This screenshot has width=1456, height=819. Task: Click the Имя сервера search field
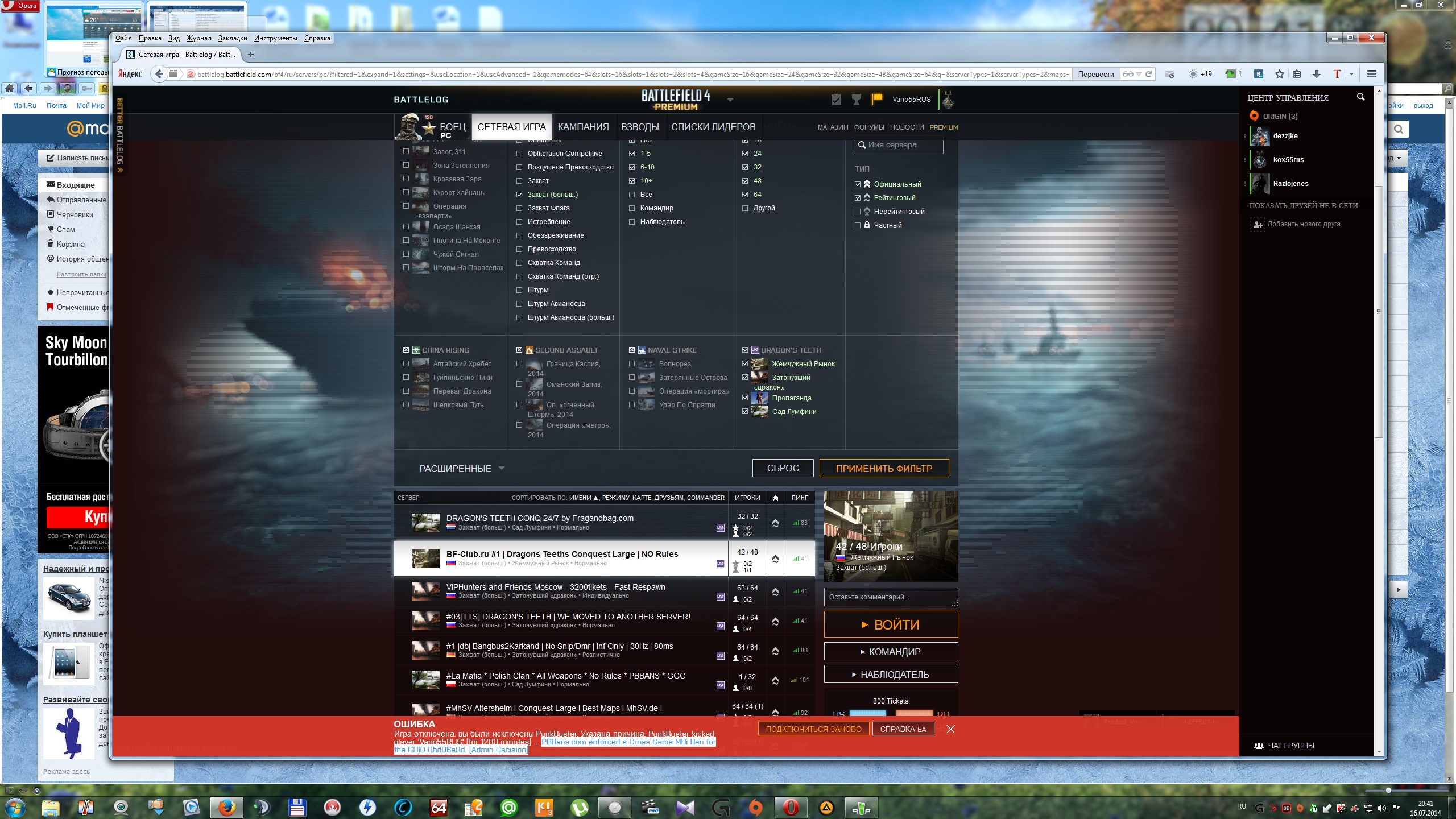click(x=899, y=145)
